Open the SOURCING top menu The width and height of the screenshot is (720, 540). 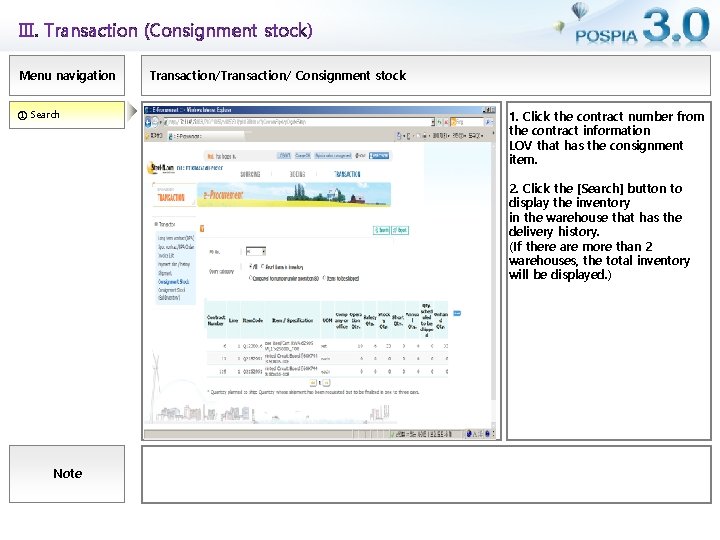click(x=250, y=174)
